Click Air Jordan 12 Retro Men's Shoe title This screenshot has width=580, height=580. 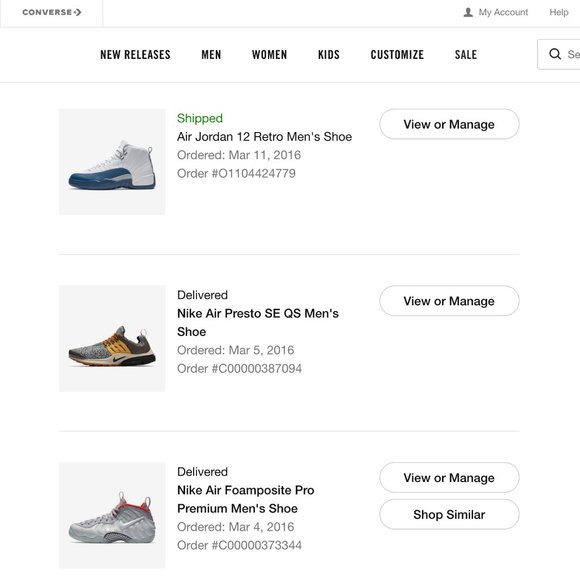[x=264, y=136]
